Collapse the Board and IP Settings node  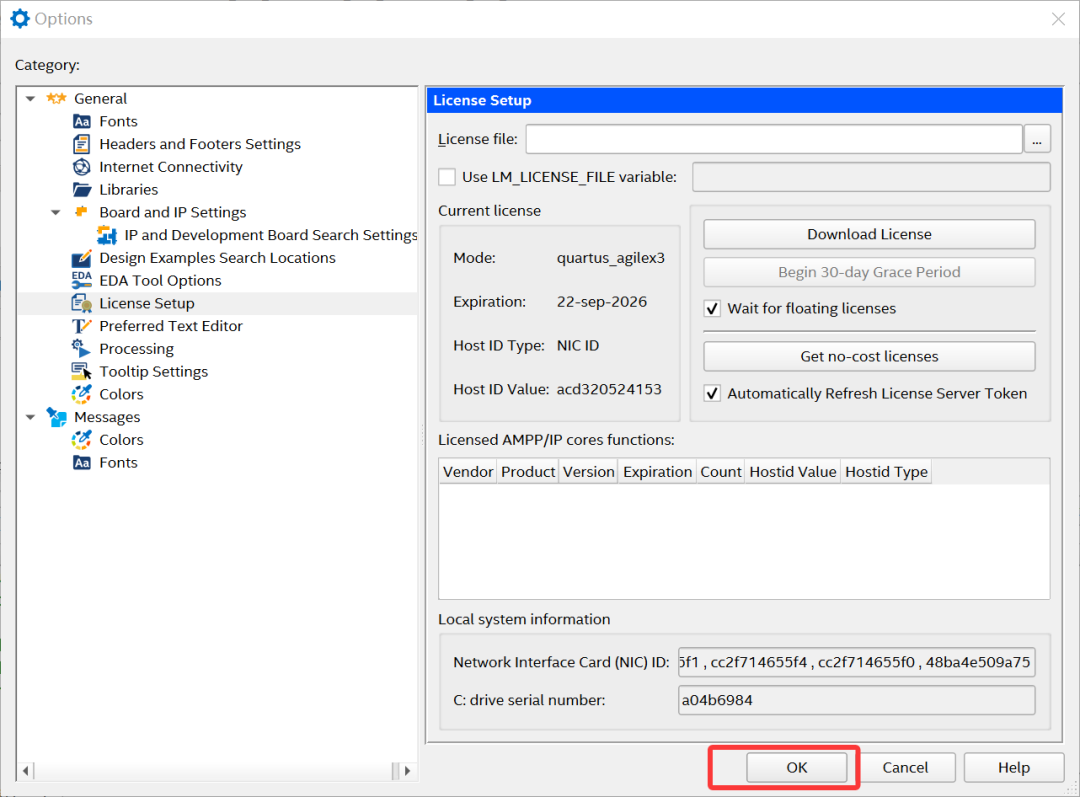click(x=56, y=212)
